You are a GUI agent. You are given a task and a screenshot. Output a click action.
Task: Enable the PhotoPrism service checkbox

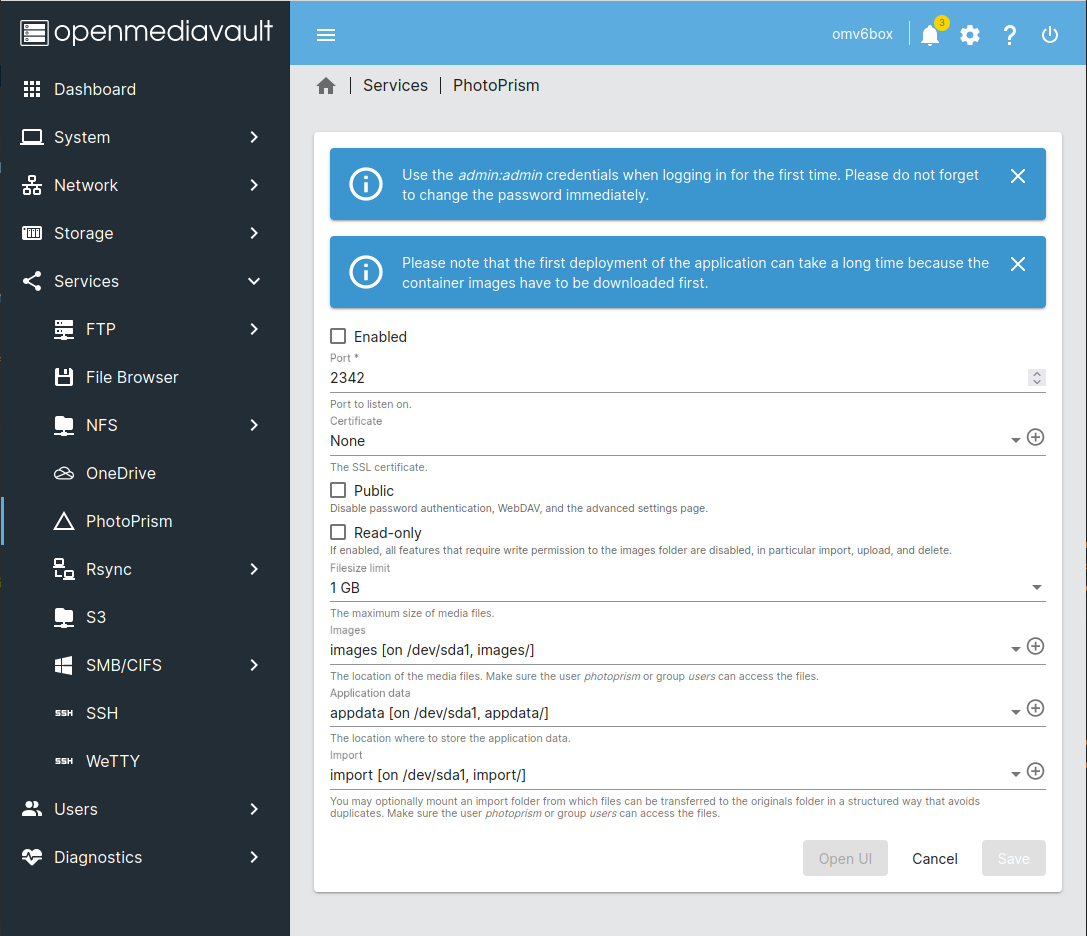(x=337, y=336)
